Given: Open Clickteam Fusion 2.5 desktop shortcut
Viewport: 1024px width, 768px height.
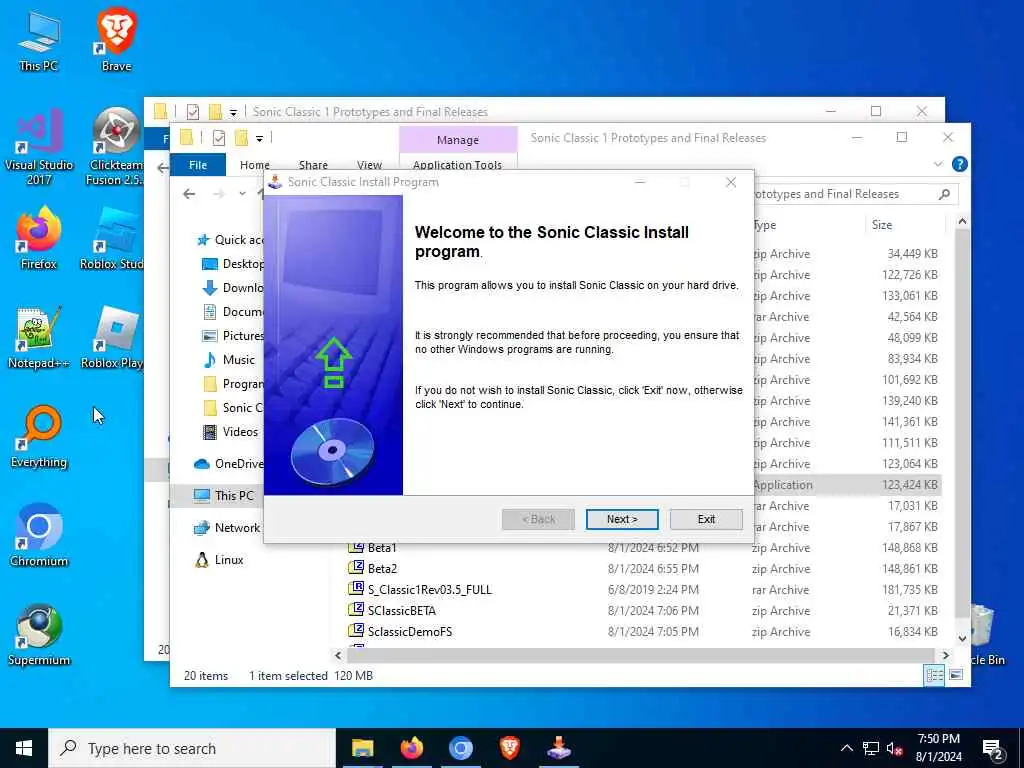Looking at the screenshot, I should tap(116, 148).
